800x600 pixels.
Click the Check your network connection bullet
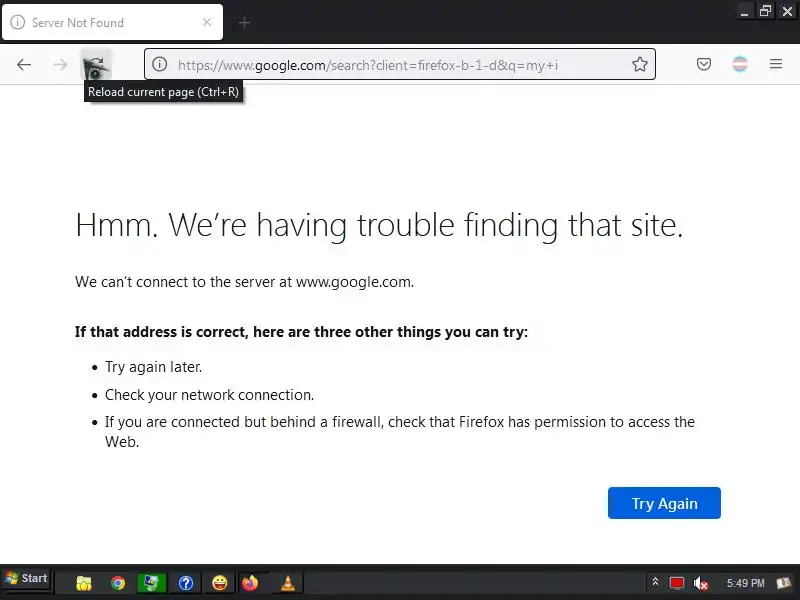(209, 395)
